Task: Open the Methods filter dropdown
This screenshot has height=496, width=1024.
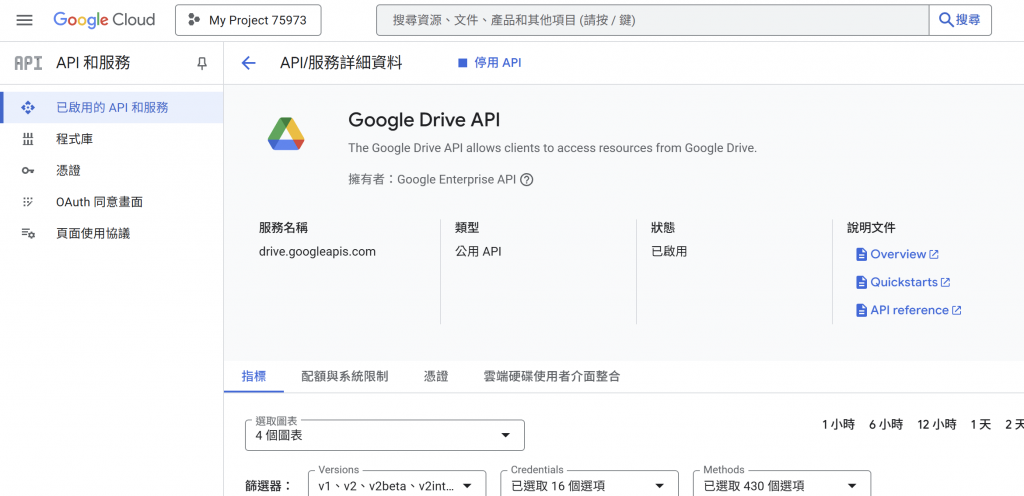Action: pyautogui.click(x=782, y=486)
